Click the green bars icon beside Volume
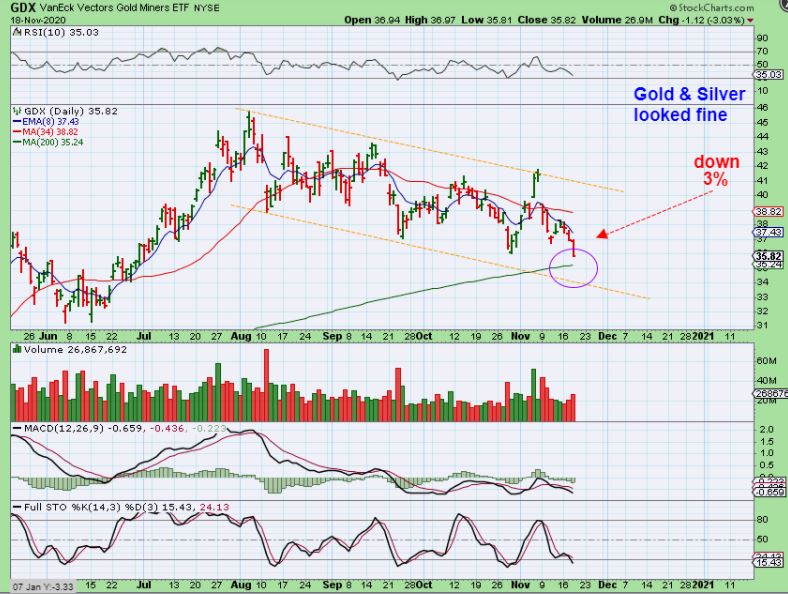 point(17,349)
